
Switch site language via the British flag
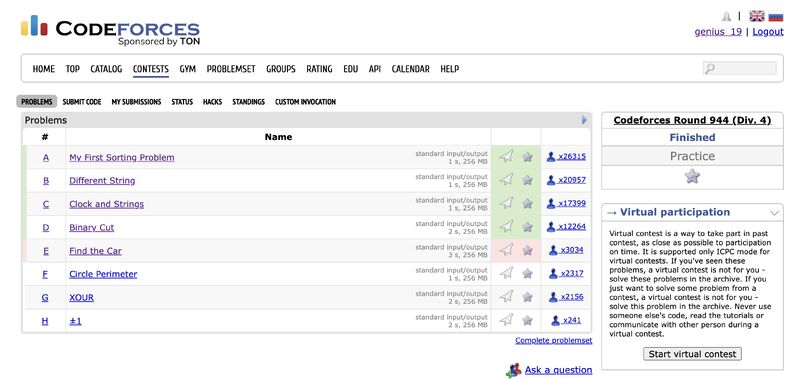pyautogui.click(x=757, y=16)
